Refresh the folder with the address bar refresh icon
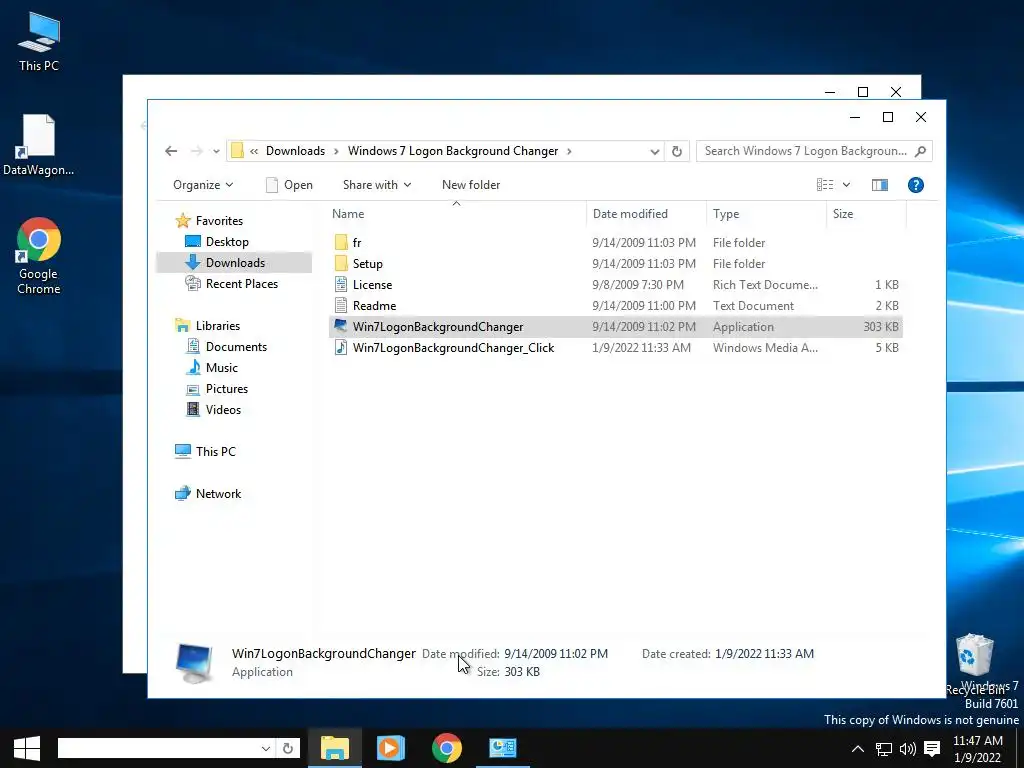1024x768 pixels. [677, 152]
